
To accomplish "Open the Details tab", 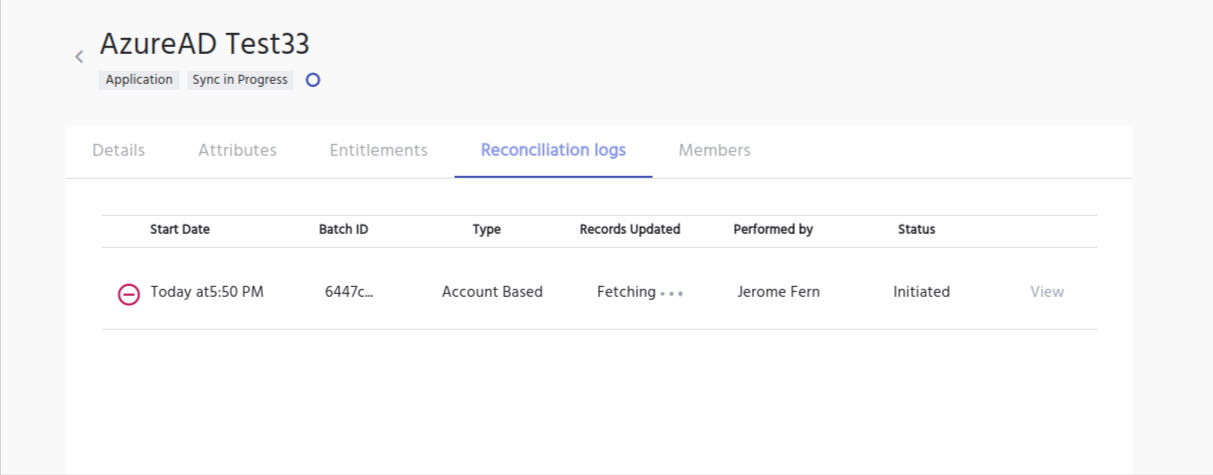I will 118,151.
